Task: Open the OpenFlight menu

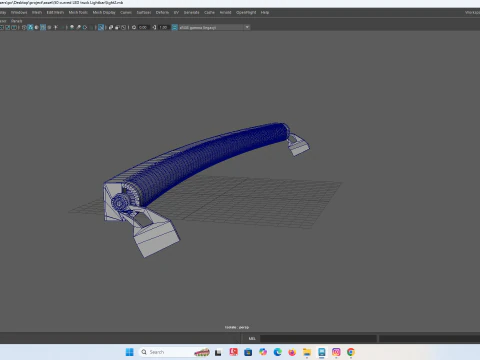Action: point(246,12)
